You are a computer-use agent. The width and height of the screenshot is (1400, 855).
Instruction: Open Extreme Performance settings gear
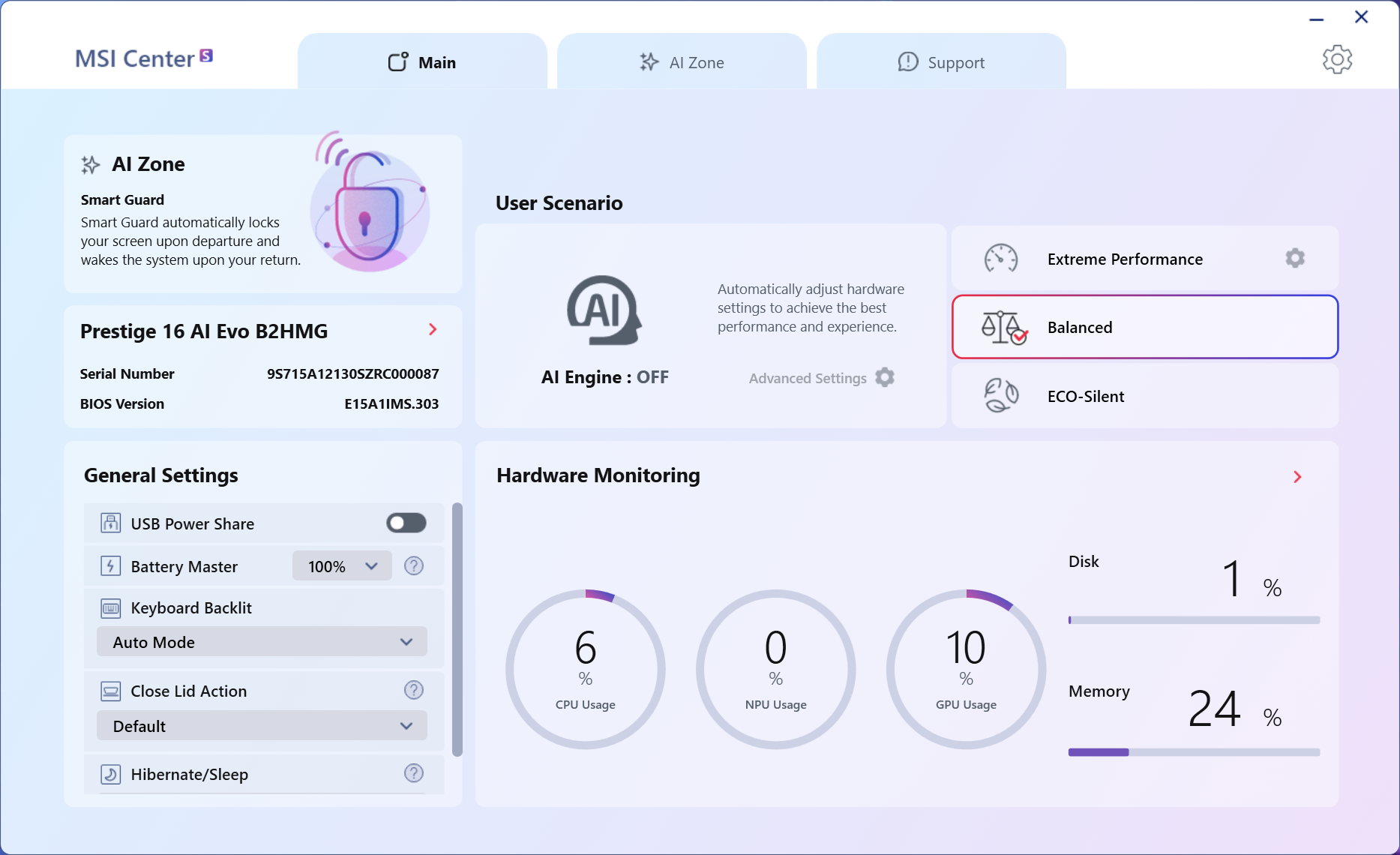click(x=1295, y=258)
